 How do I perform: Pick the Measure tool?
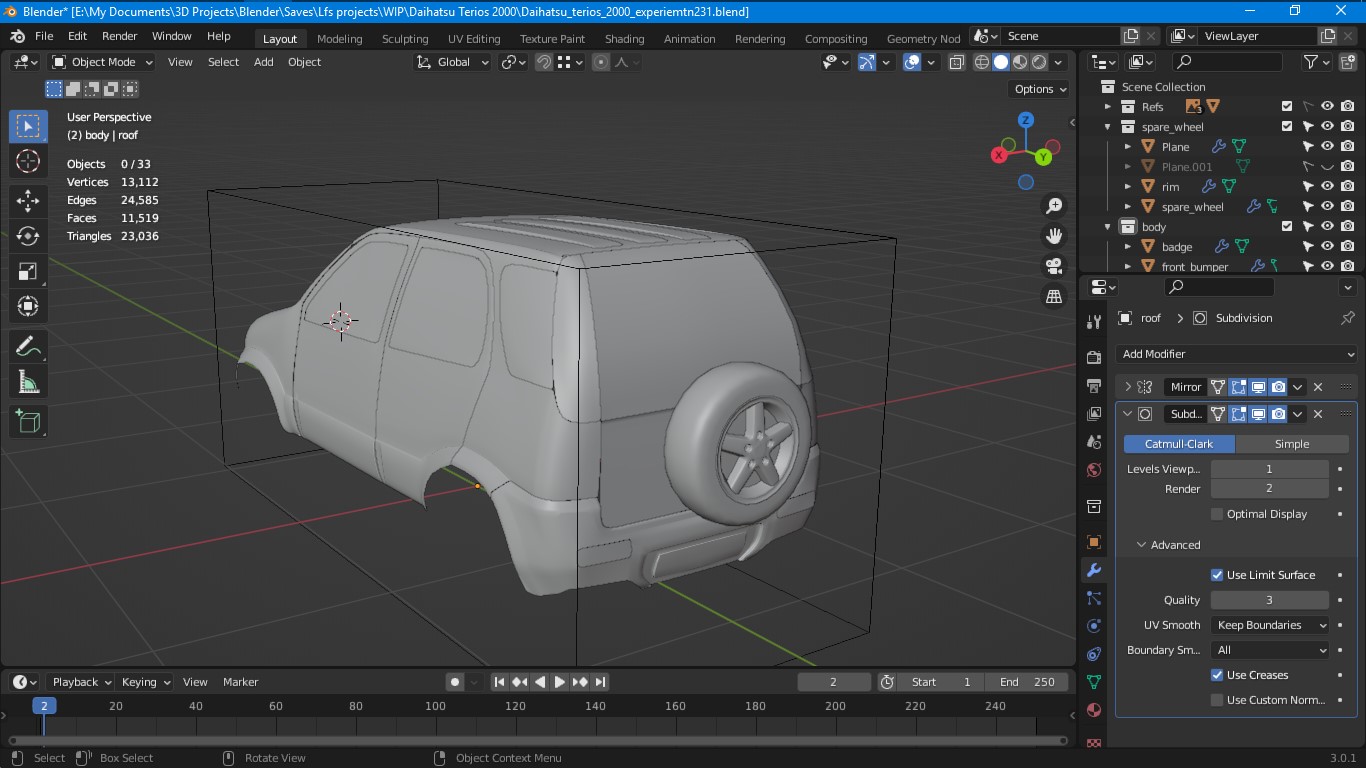28,382
